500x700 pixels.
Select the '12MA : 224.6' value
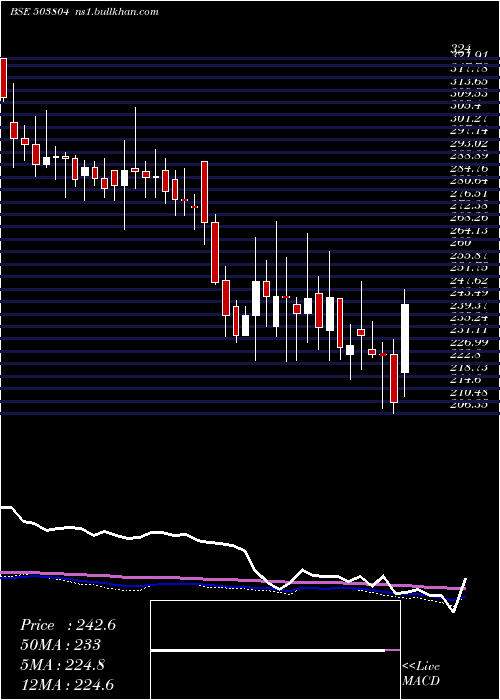tap(67, 684)
